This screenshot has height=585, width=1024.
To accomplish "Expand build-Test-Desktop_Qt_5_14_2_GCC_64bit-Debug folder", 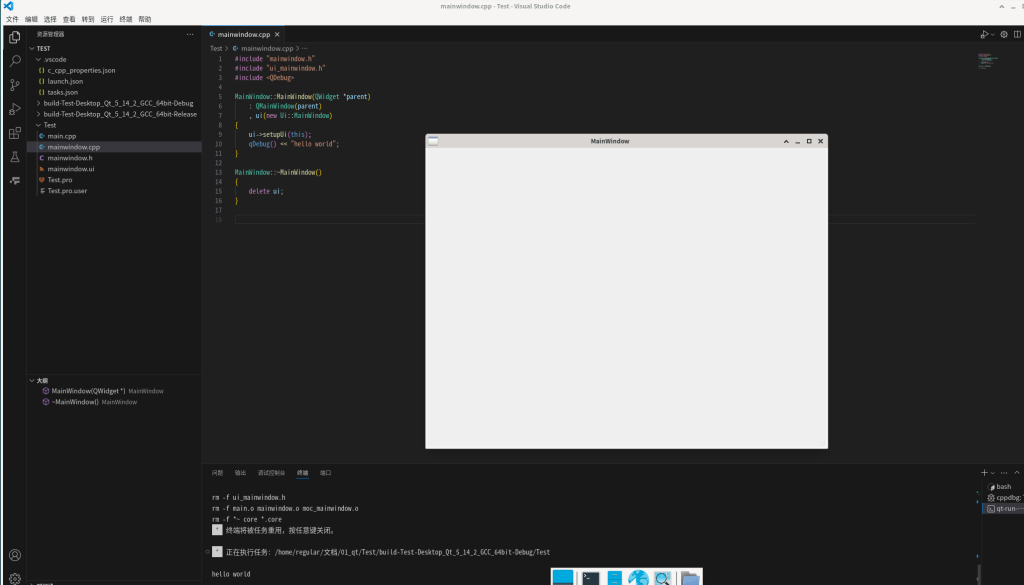I will coord(118,103).
